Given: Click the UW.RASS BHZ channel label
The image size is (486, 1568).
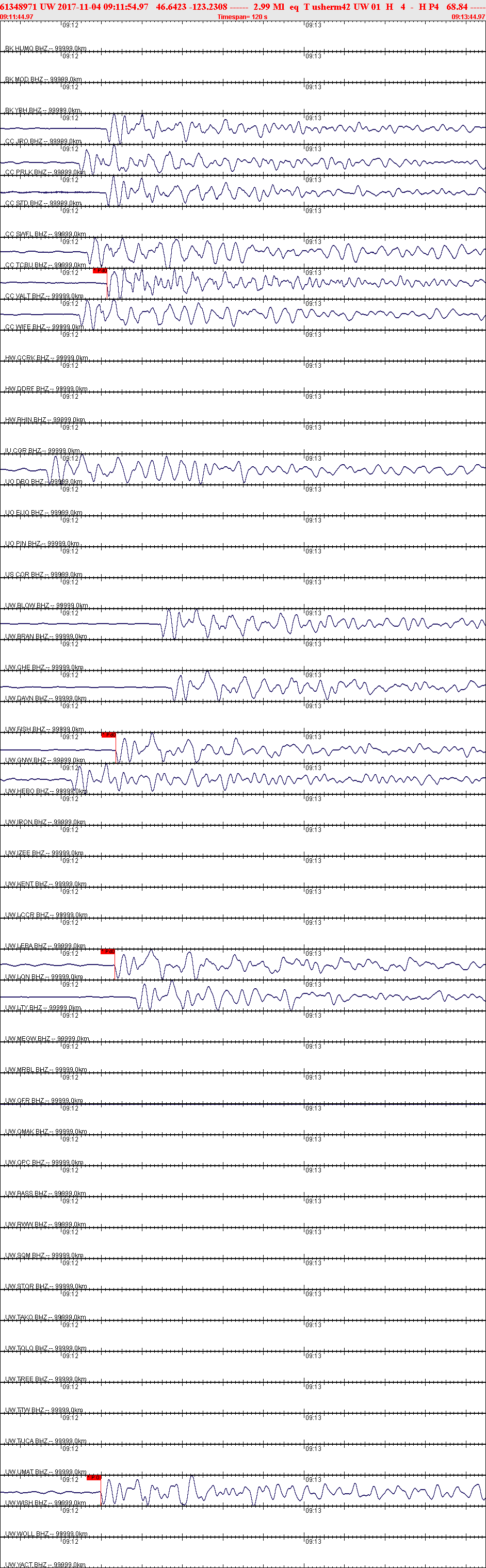Looking at the screenshot, I should pos(45,1193).
